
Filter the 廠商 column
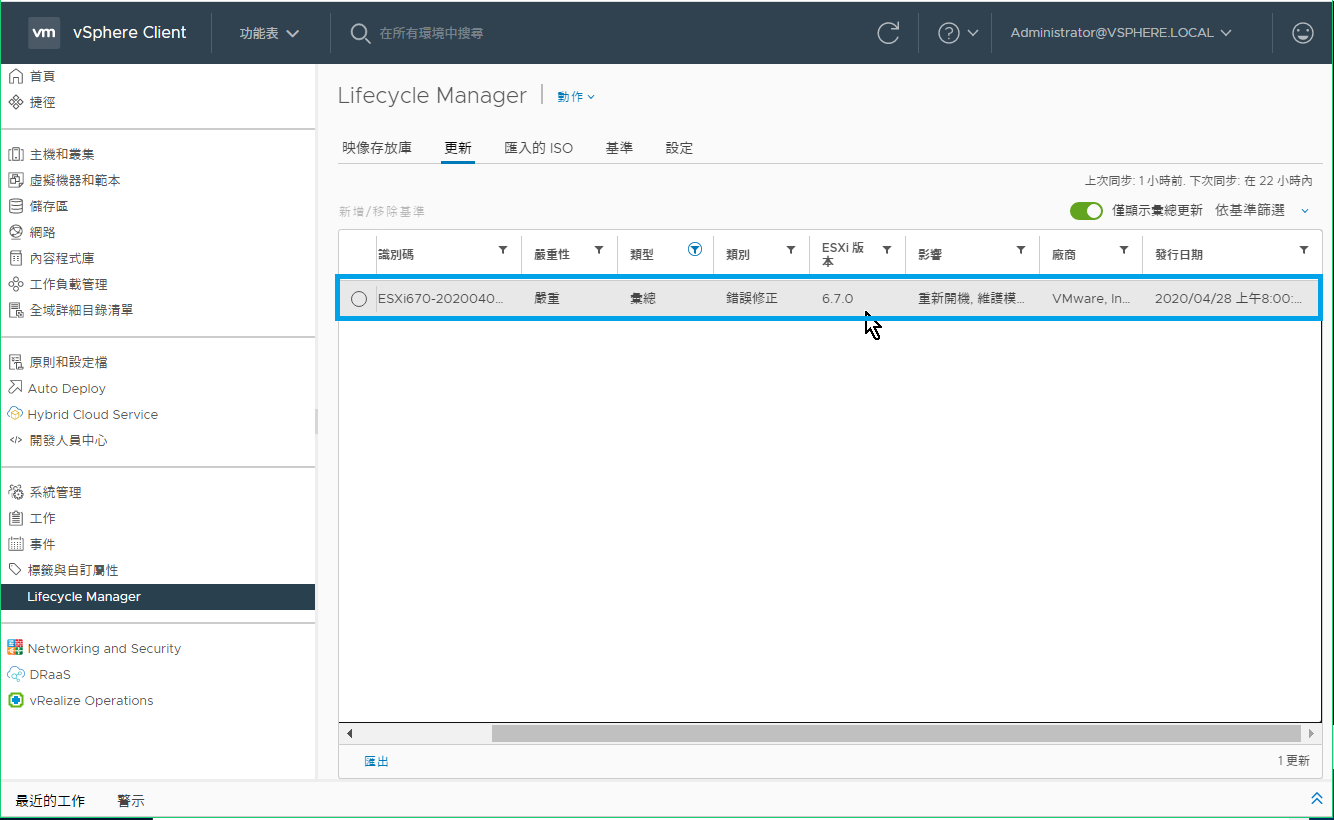pyautogui.click(x=1124, y=250)
